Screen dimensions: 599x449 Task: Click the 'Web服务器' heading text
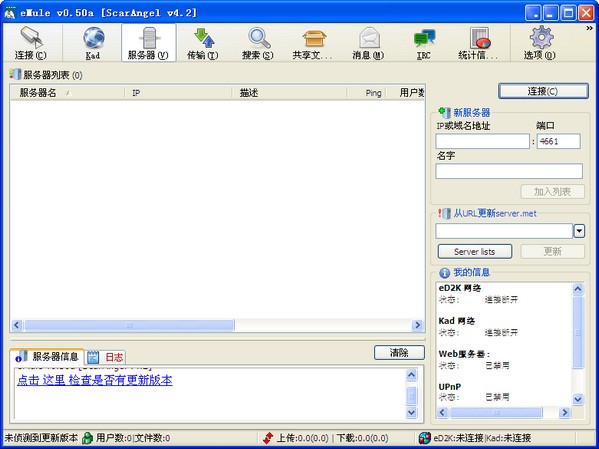464,354
